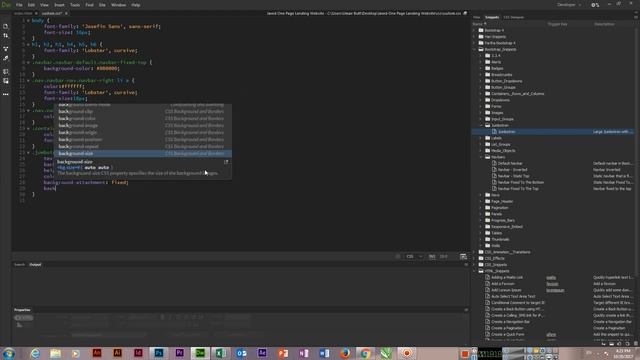Image resolution: width=640 pixels, height=360 pixels.
Task: Select background-image from the code hints
Action: point(143,125)
